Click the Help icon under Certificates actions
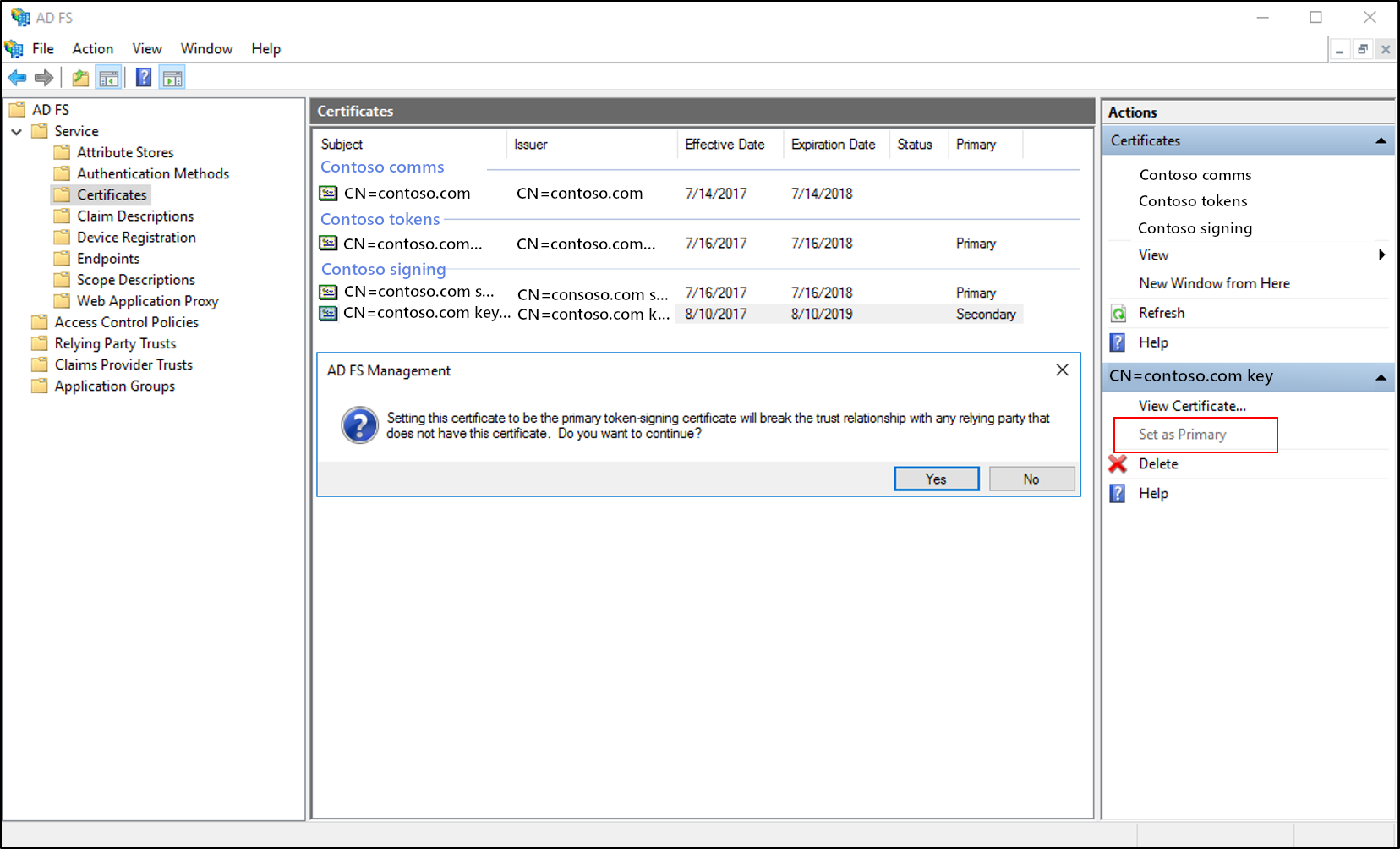The width and height of the screenshot is (1400, 849). click(1118, 342)
